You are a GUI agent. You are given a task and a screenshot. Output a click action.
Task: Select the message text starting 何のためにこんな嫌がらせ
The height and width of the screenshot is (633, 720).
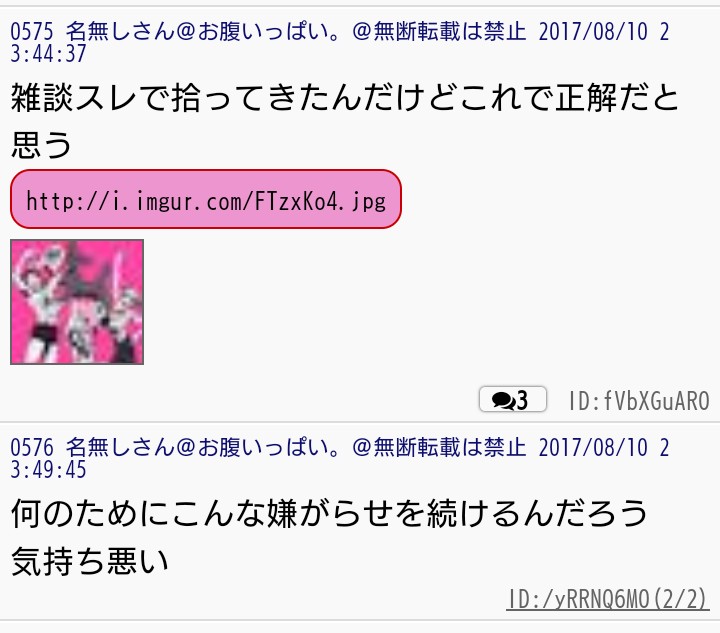point(329,537)
